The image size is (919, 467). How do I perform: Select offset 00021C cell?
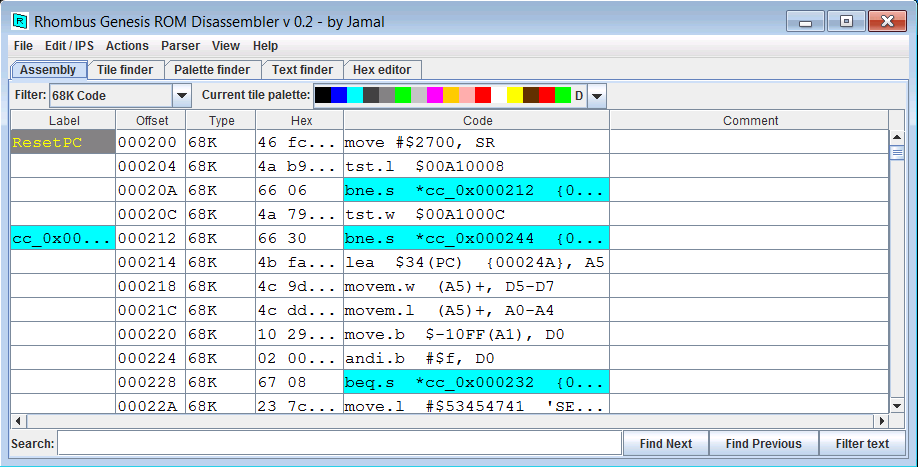[151, 311]
